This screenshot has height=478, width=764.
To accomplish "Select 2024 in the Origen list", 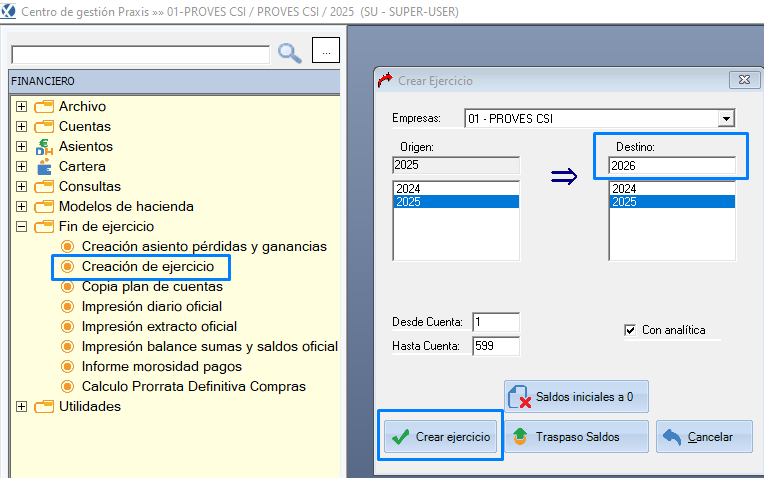I will point(456,189).
